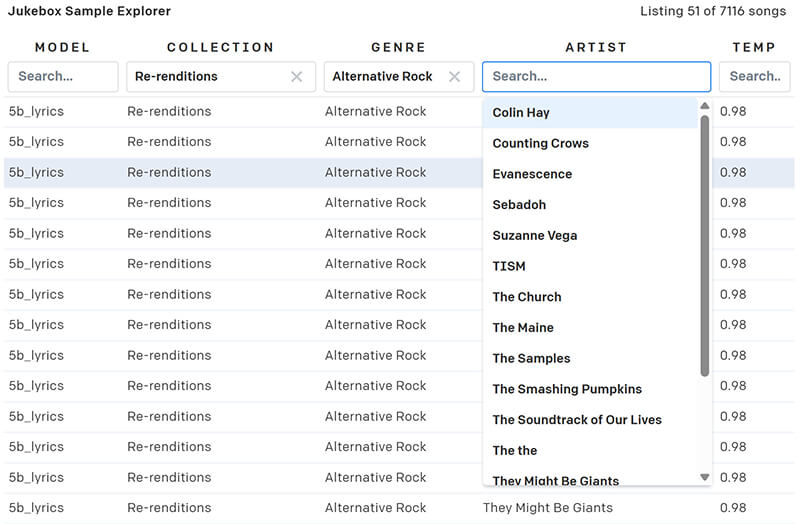Click the Temp search field
This screenshot has width=800, height=524.
[755, 77]
